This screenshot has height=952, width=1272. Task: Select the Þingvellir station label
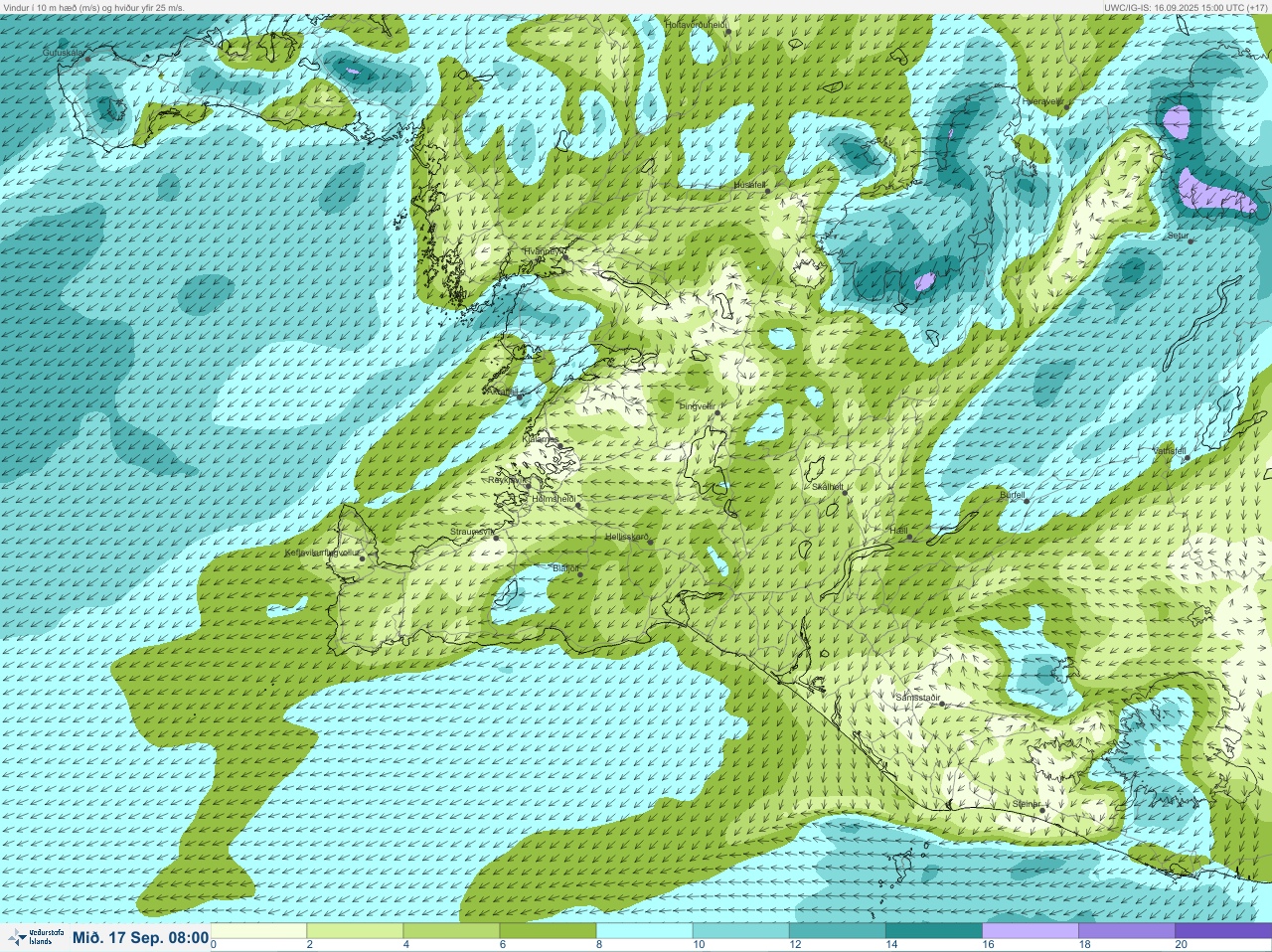(x=697, y=406)
